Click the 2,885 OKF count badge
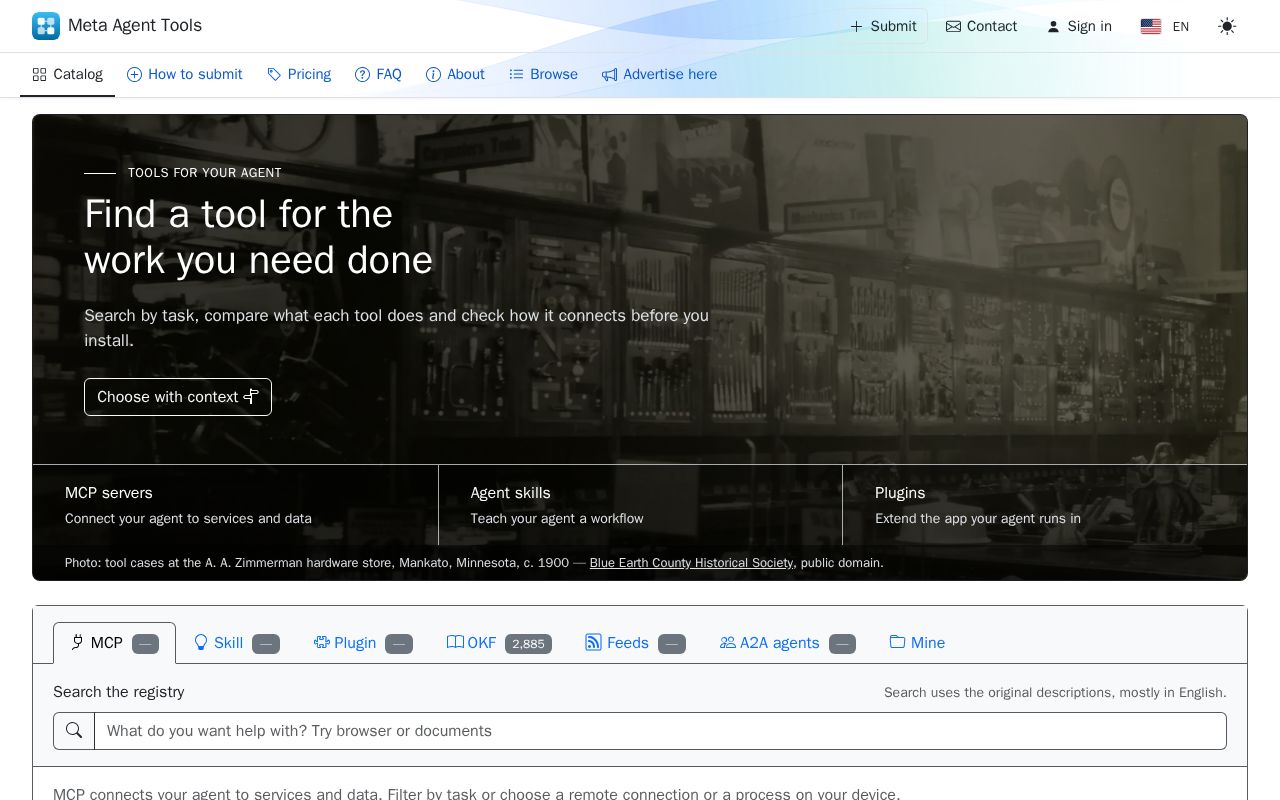This screenshot has width=1280, height=800. [x=528, y=644]
